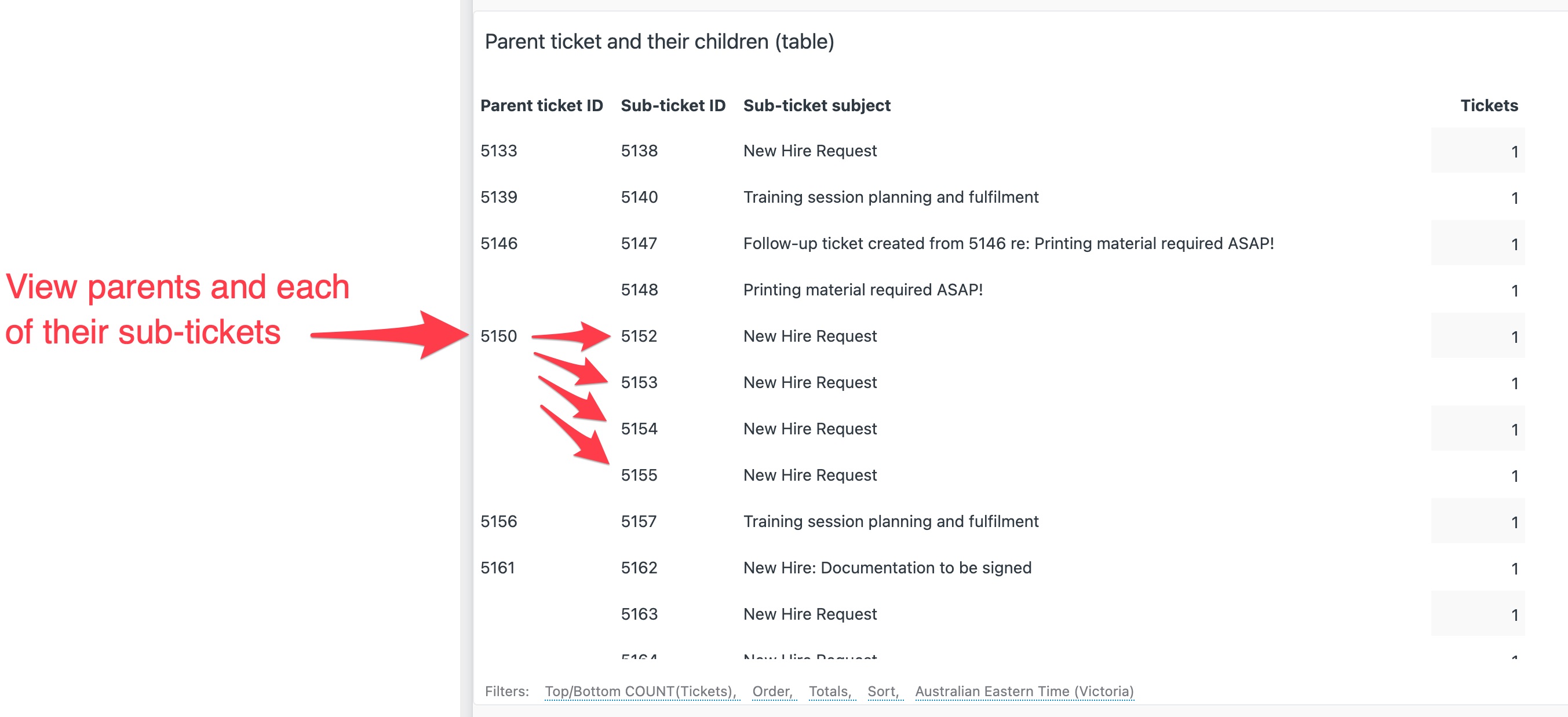The width and height of the screenshot is (1568, 717).
Task: Open the Totals filter link
Action: pyautogui.click(x=830, y=691)
